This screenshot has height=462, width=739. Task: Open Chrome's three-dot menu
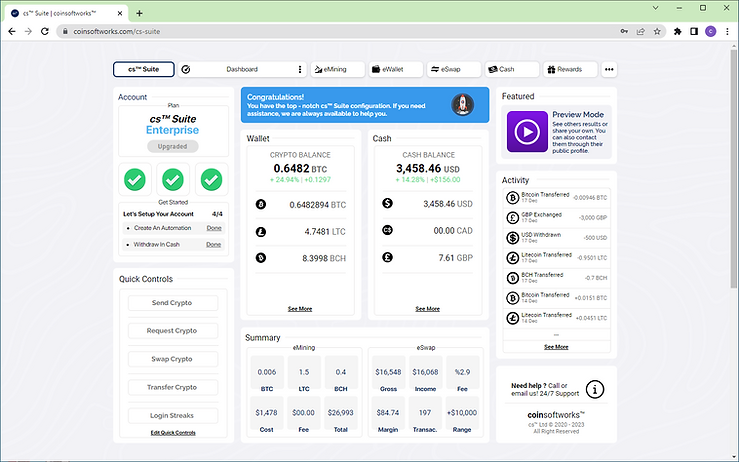point(727,32)
